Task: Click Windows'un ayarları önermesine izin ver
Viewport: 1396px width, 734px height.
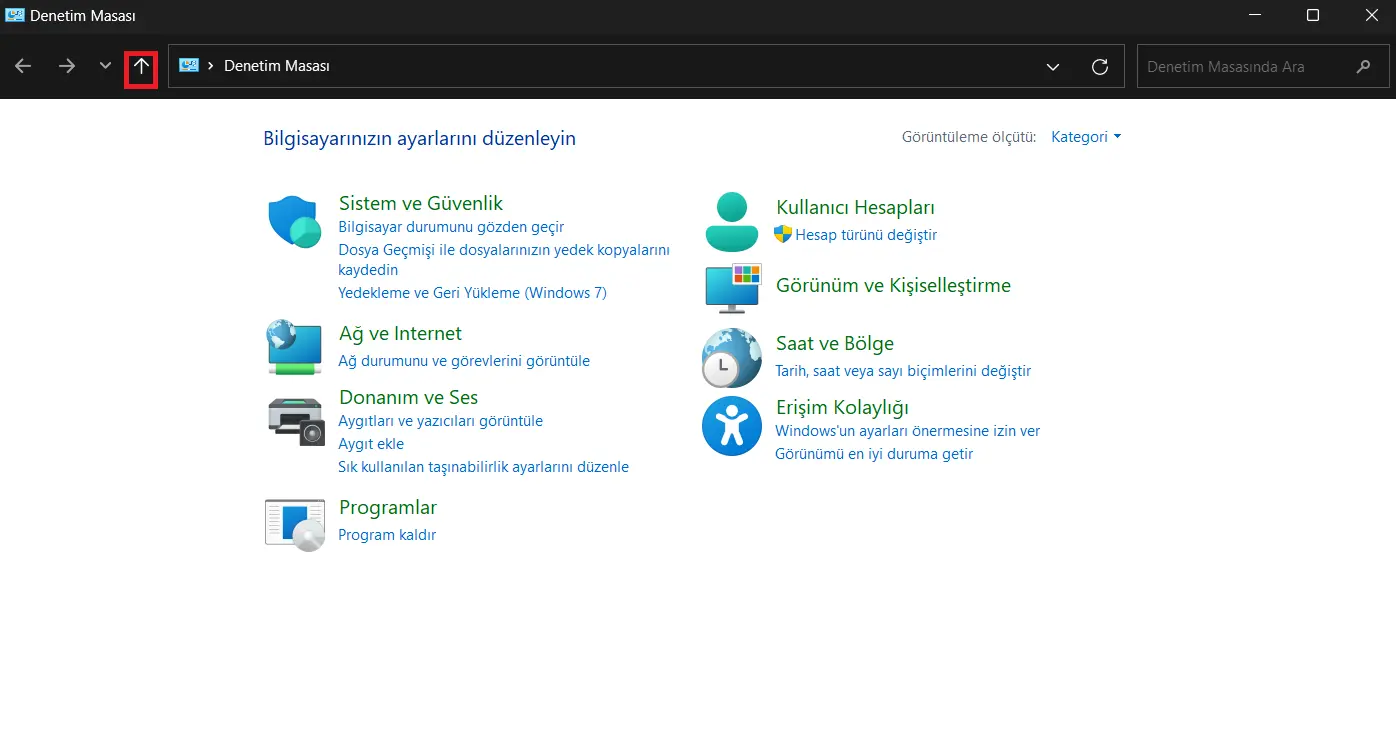Action: [x=907, y=431]
